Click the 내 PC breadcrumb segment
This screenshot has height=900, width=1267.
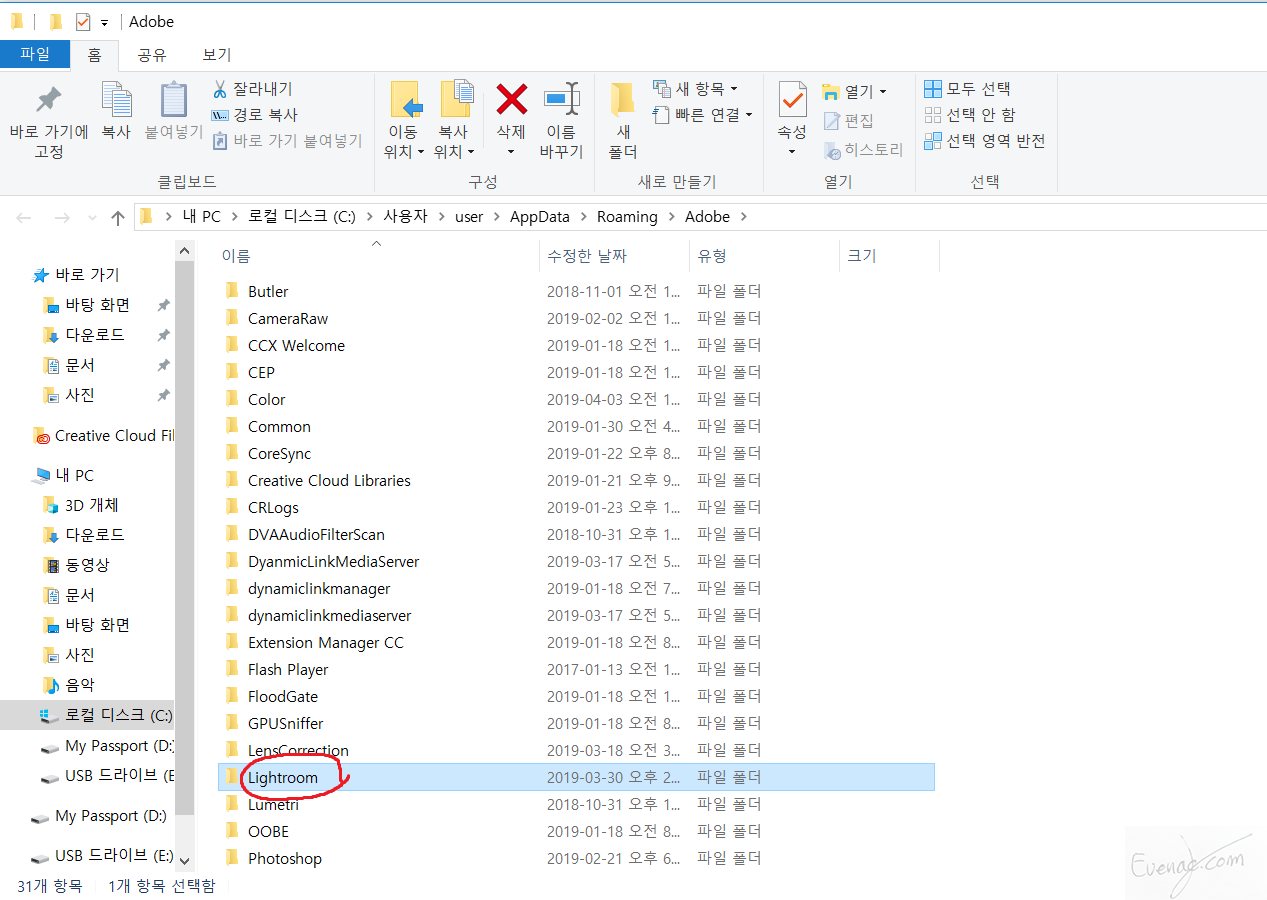coord(201,217)
